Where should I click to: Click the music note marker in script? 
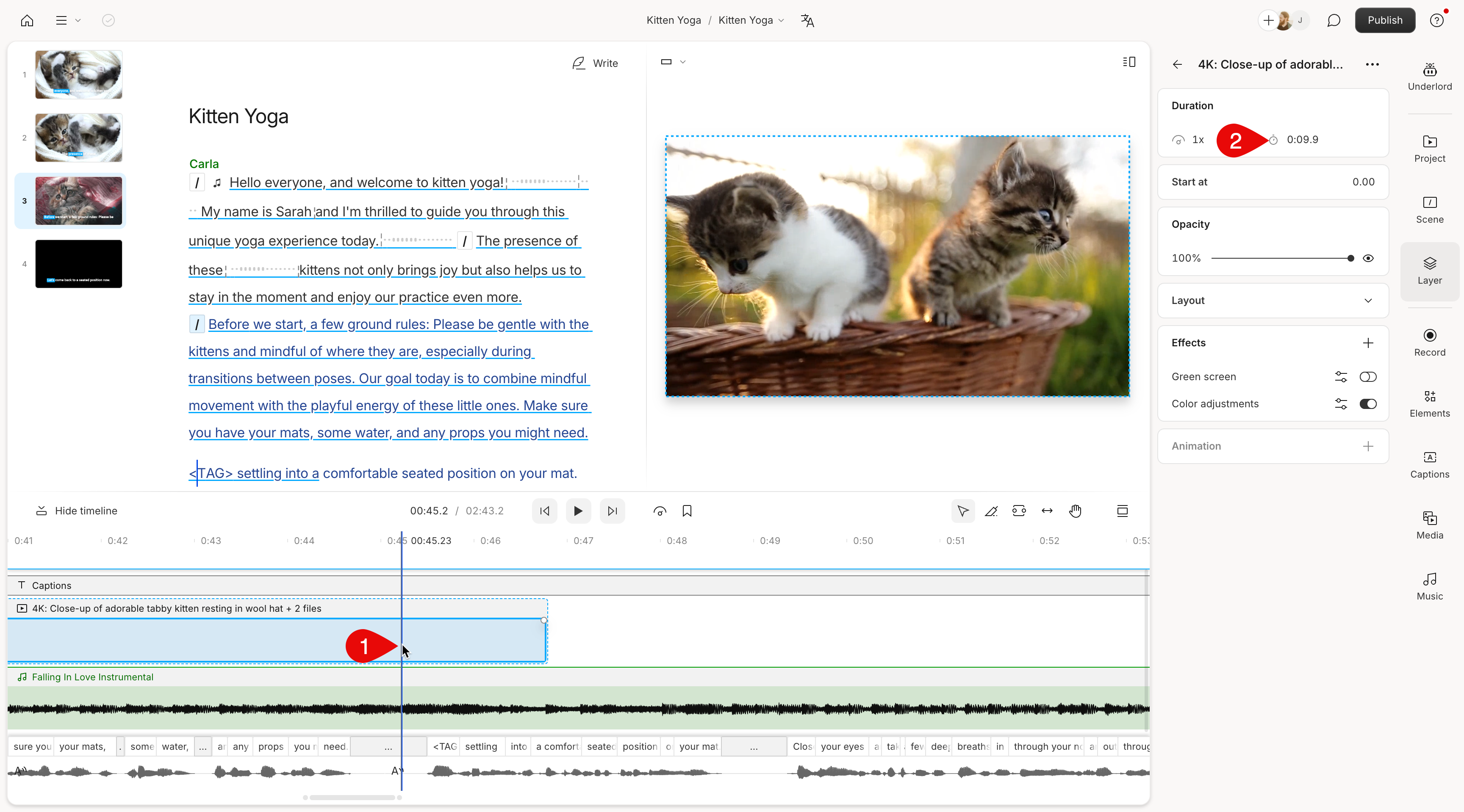tap(217, 183)
